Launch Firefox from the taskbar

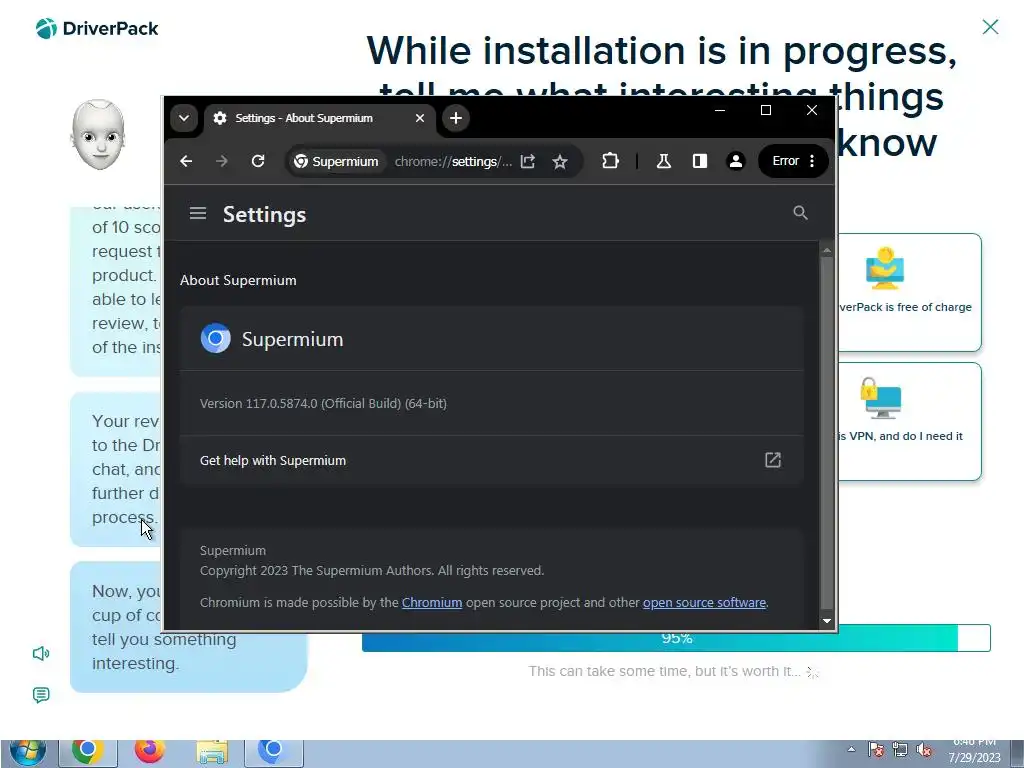pos(150,753)
